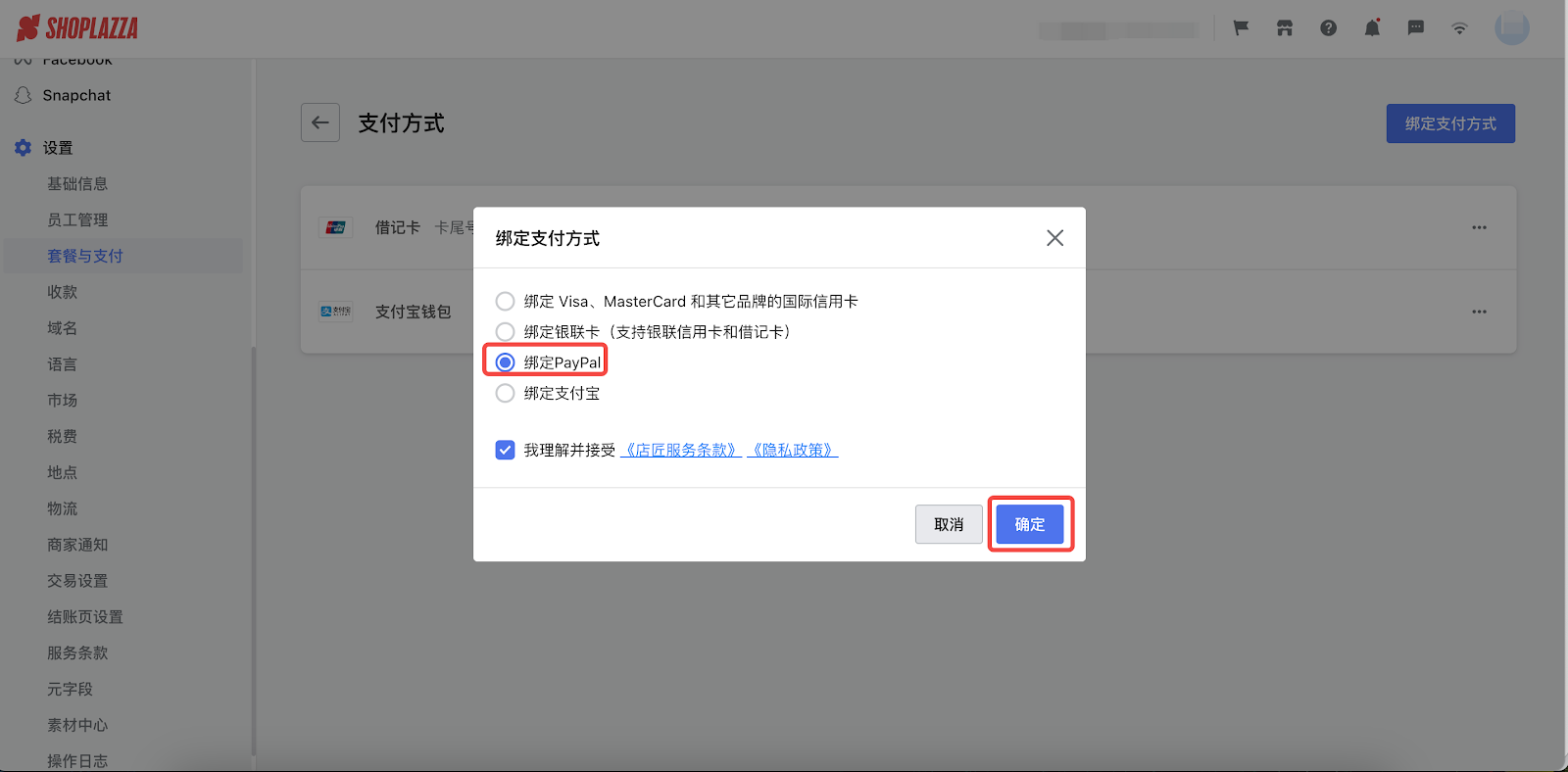
Task: Open 员工管理 settings
Action: coord(77,219)
